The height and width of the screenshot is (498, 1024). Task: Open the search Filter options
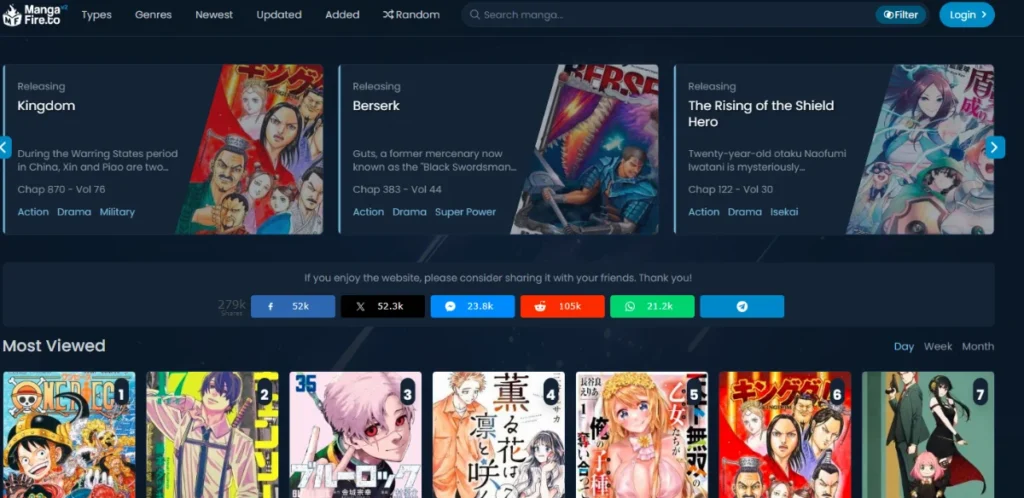pyautogui.click(x=900, y=15)
